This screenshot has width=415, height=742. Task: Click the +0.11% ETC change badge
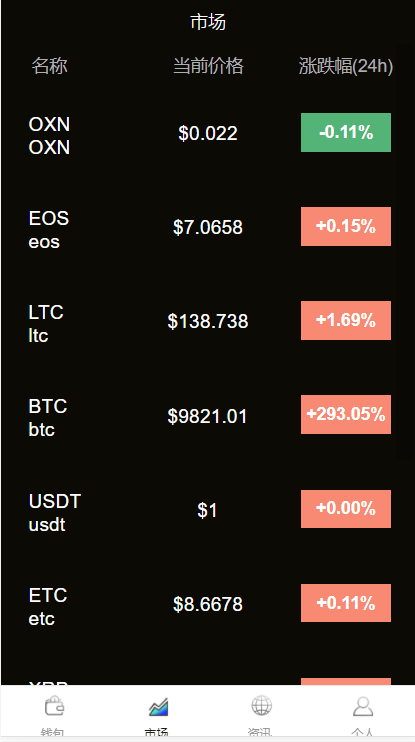click(x=346, y=603)
